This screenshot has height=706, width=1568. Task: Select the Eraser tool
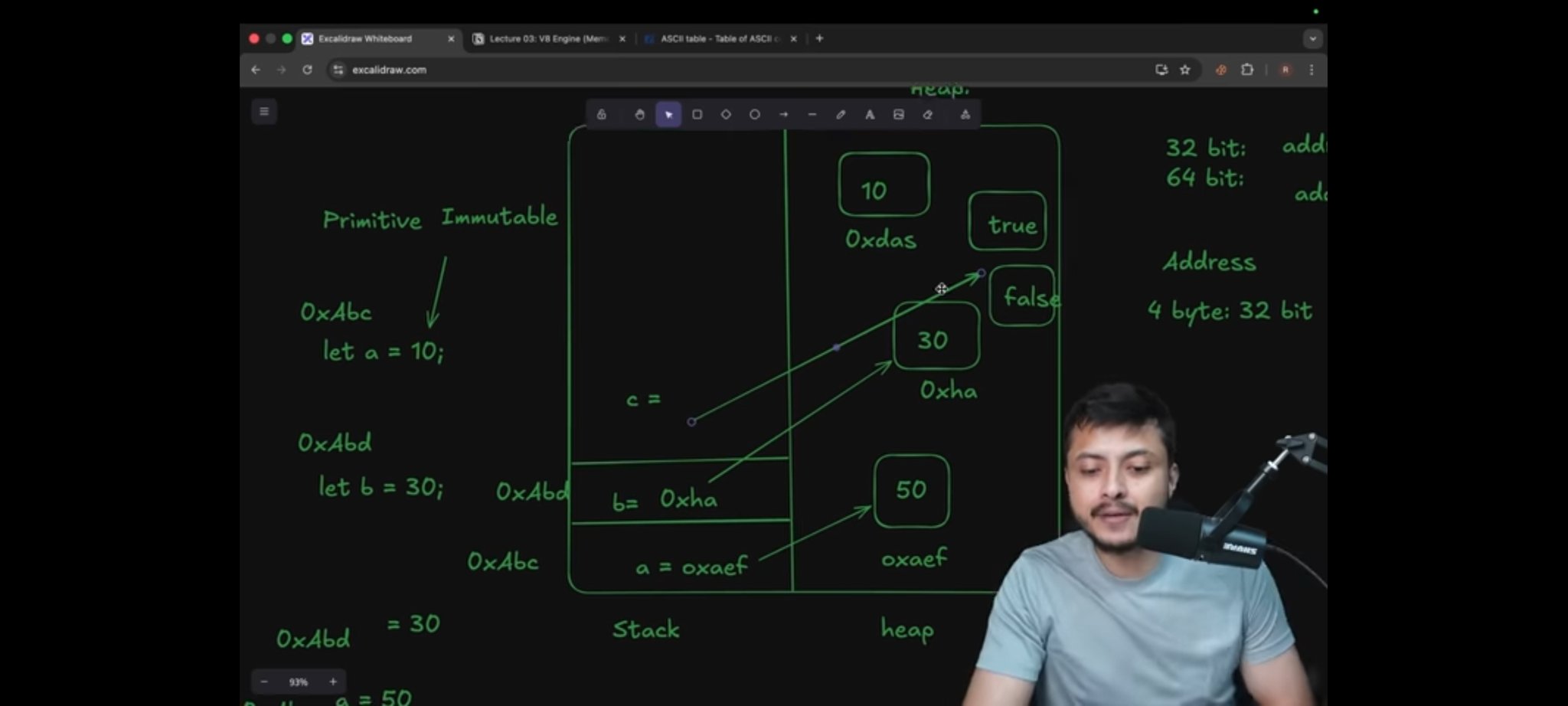[927, 115]
